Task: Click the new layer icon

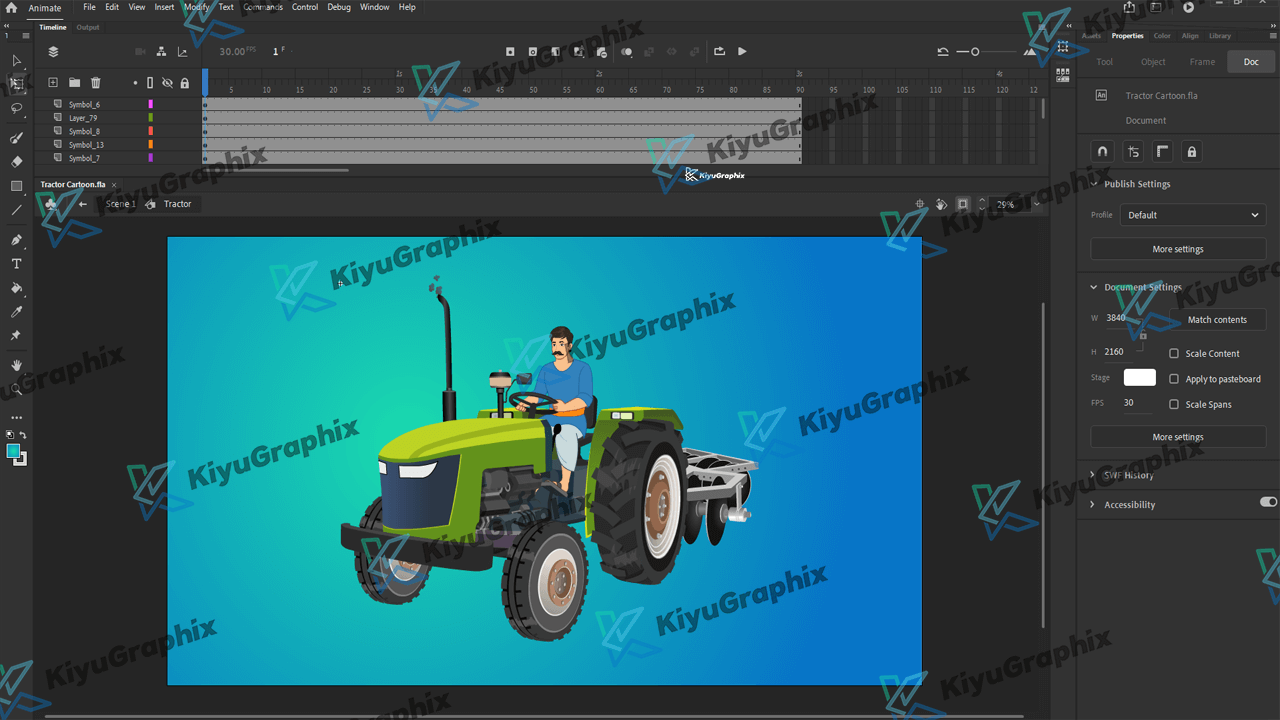Action: tap(53, 83)
